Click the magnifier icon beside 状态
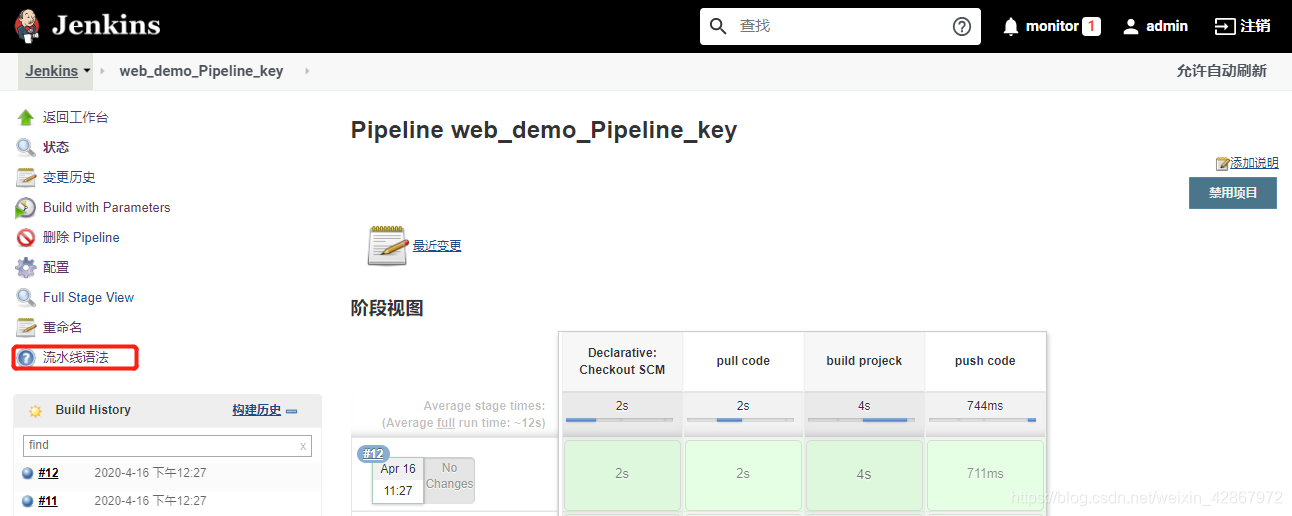1292x516 pixels. click(x=26, y=147)
